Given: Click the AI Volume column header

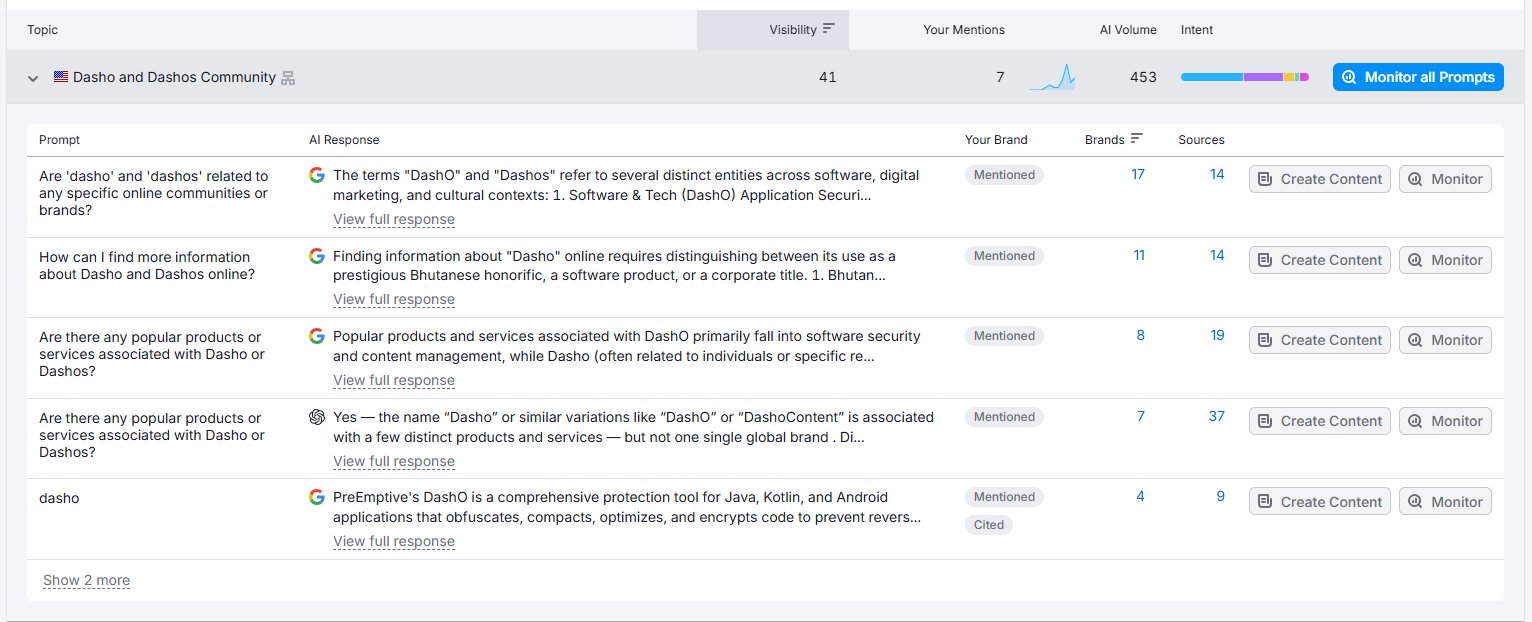Looking at the screenshot, I should coord(1128,30).
